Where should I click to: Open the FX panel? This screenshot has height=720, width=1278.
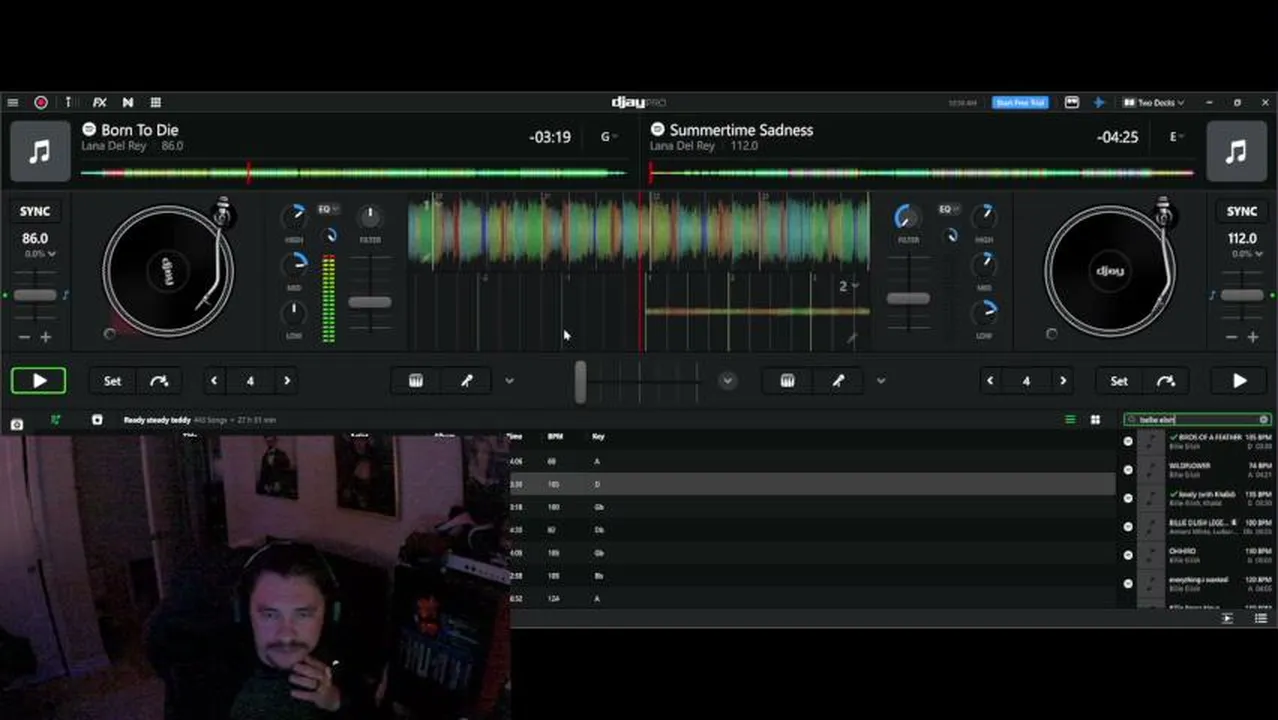click(99, 102)
